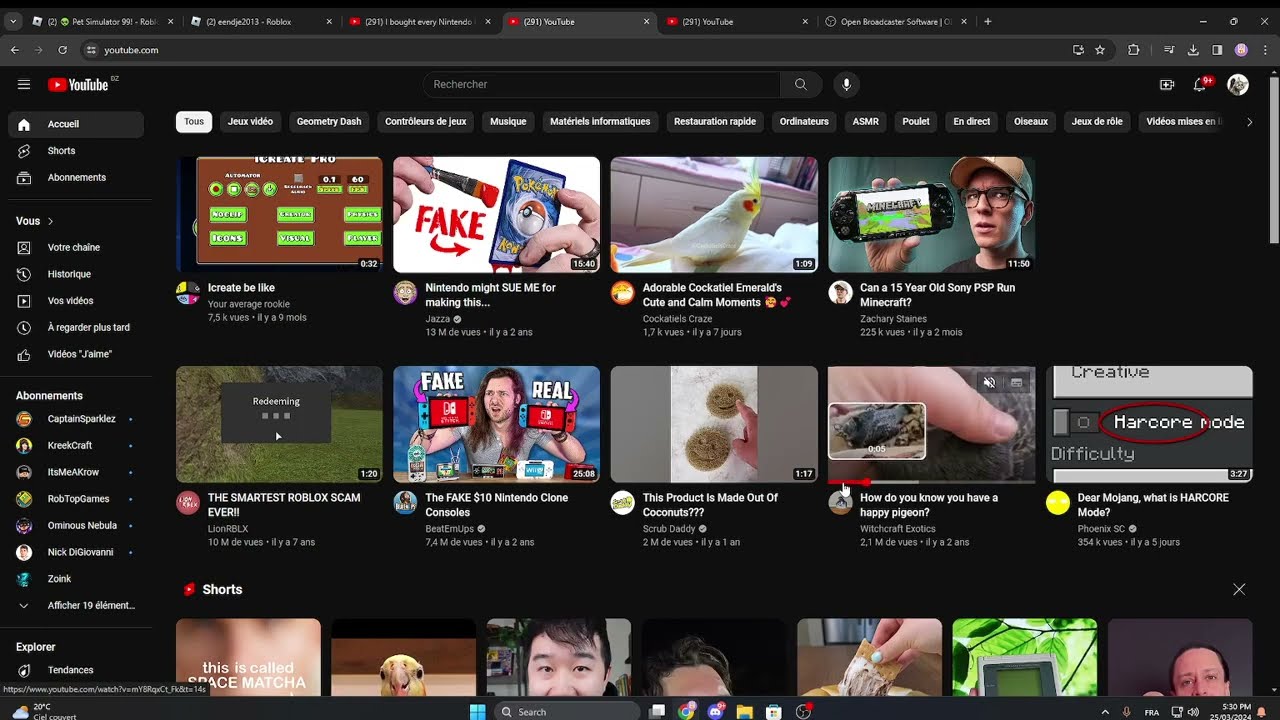The height and width of the screenshot is (720, 1280).
Task: Open Chrome downloads icon
Action: click(x=1193, y=50)
